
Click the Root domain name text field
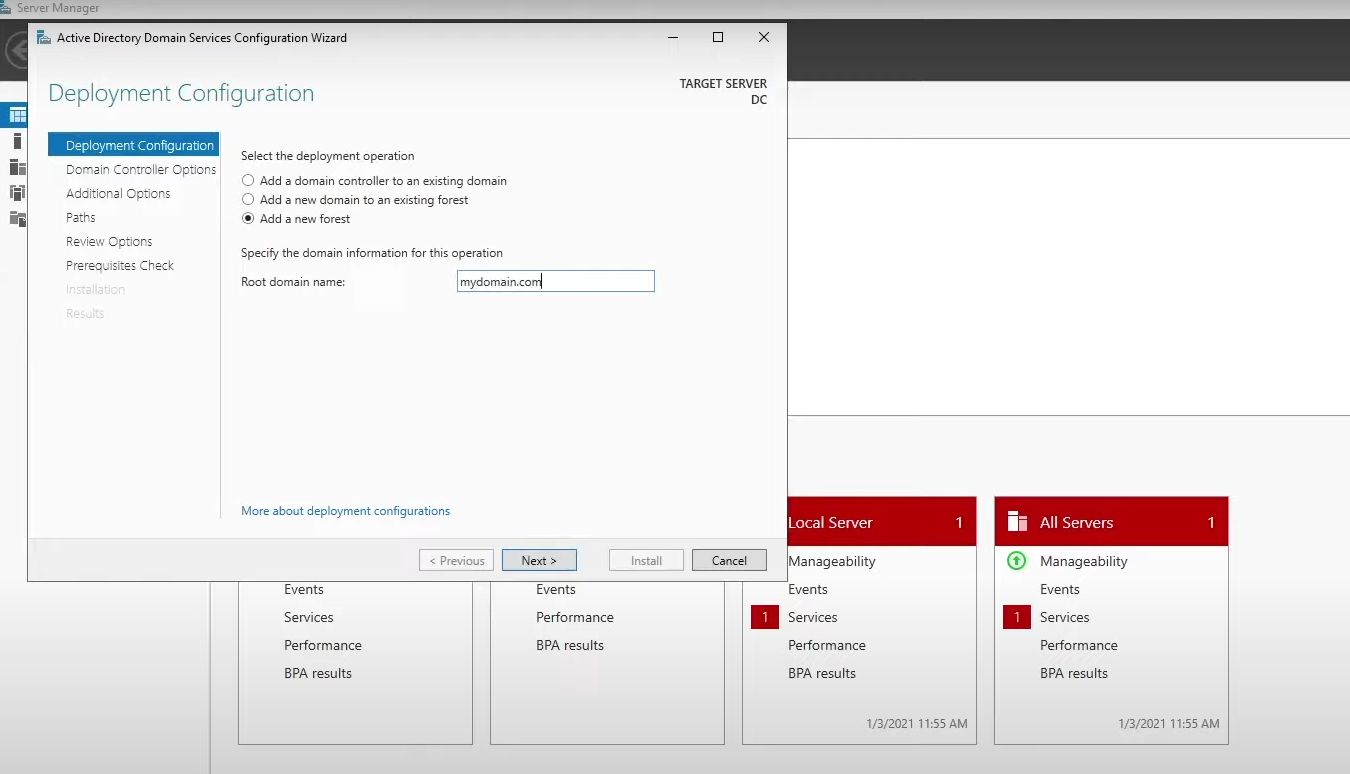(556, 282)
